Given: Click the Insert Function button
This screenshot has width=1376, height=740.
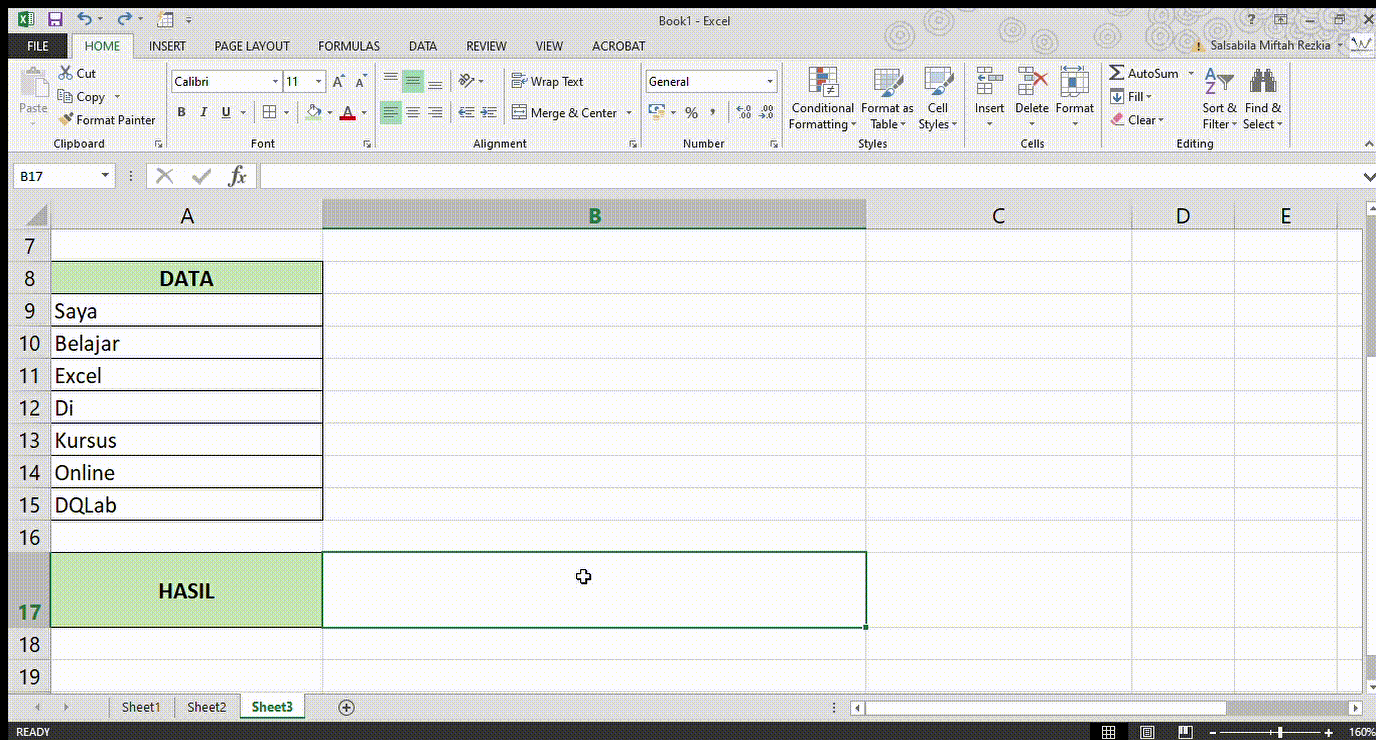Looking at the screenshot, I should tap(238, 175).
